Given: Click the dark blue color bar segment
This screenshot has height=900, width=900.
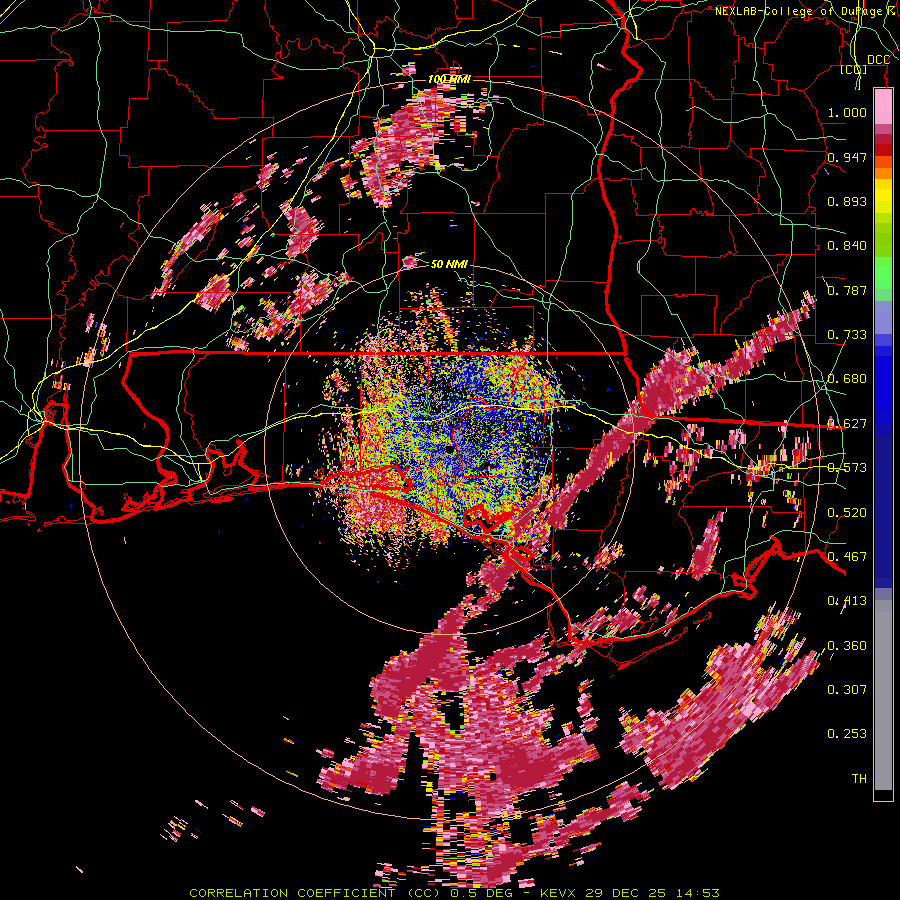Looking at the screenshot, I should pos(883,508).
